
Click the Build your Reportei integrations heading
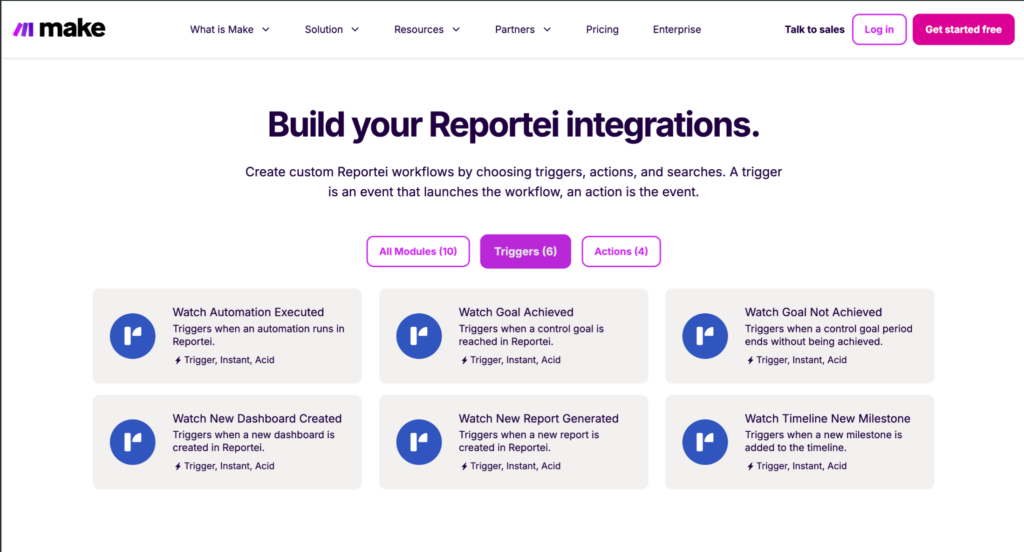click(513, 124)
